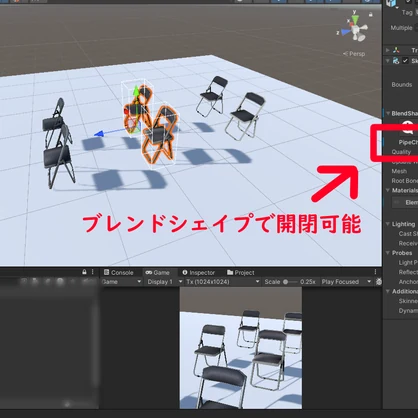Click the Game view Scale slider
This screenshot has height=418, width=418.
tap(290, 282)
